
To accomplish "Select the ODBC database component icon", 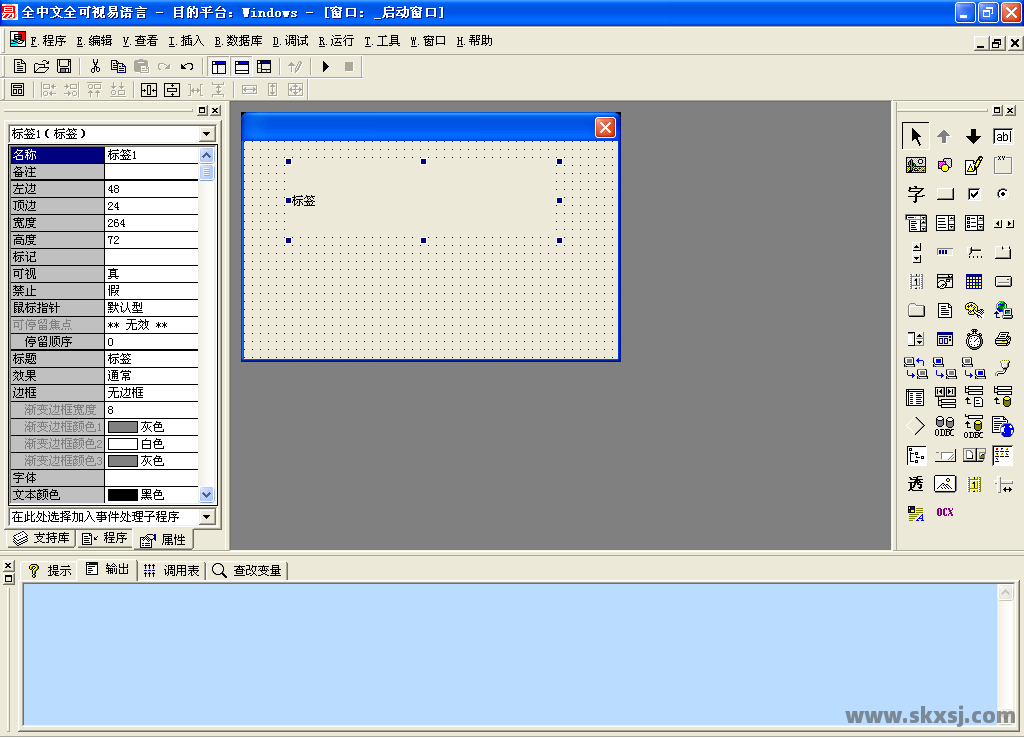I will pyautogui.click(x=945, y=427).
